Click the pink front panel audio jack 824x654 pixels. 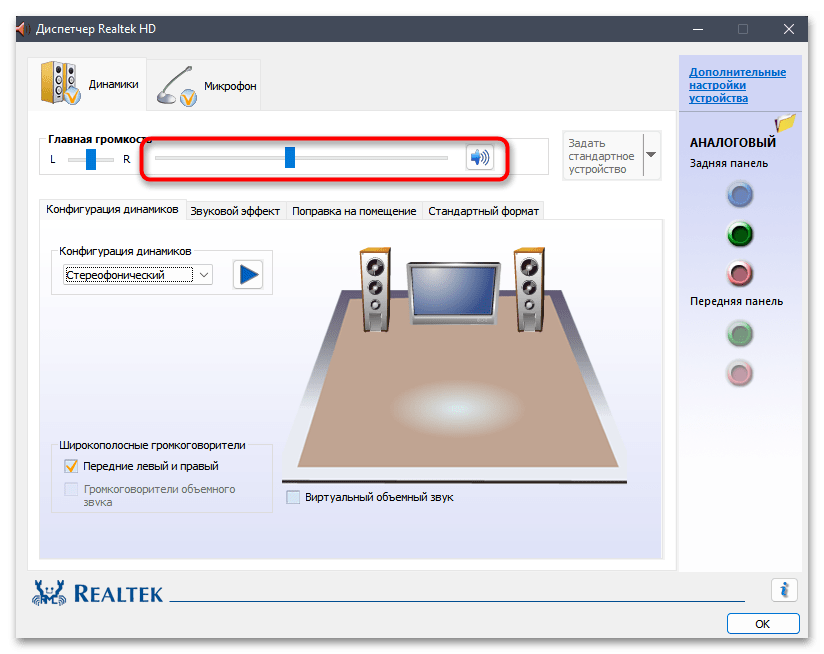[740, 373]
